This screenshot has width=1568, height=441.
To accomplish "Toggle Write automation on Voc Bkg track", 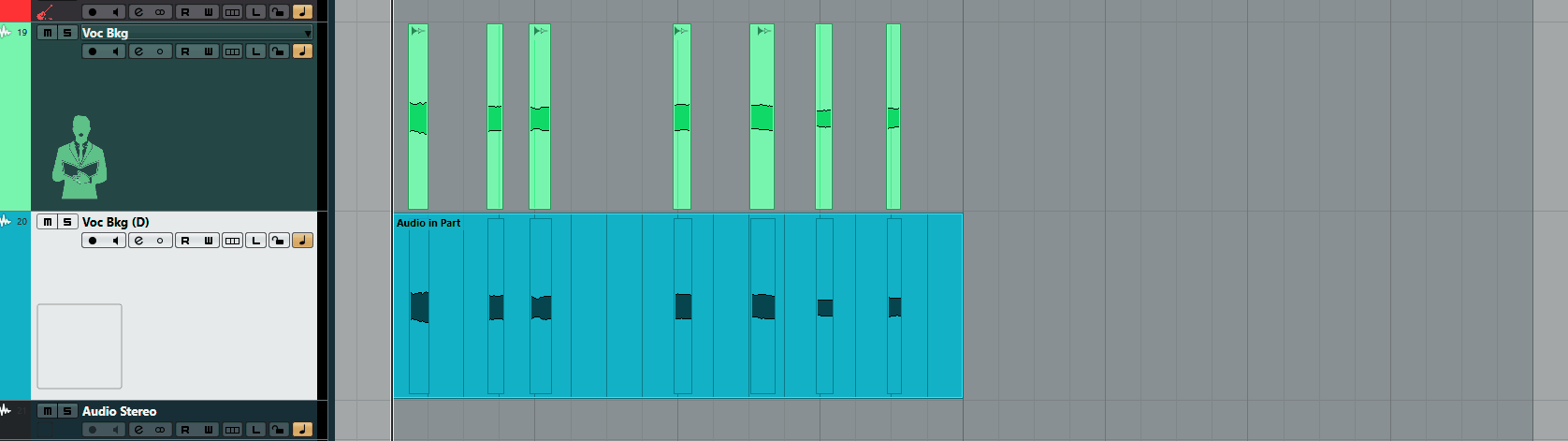I will click(x=208, y=51).
